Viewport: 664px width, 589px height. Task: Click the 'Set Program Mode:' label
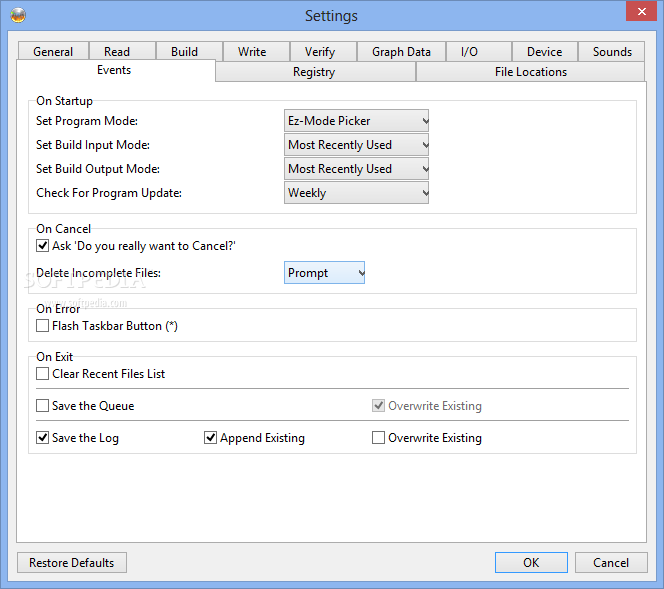(x=87, y=121)
